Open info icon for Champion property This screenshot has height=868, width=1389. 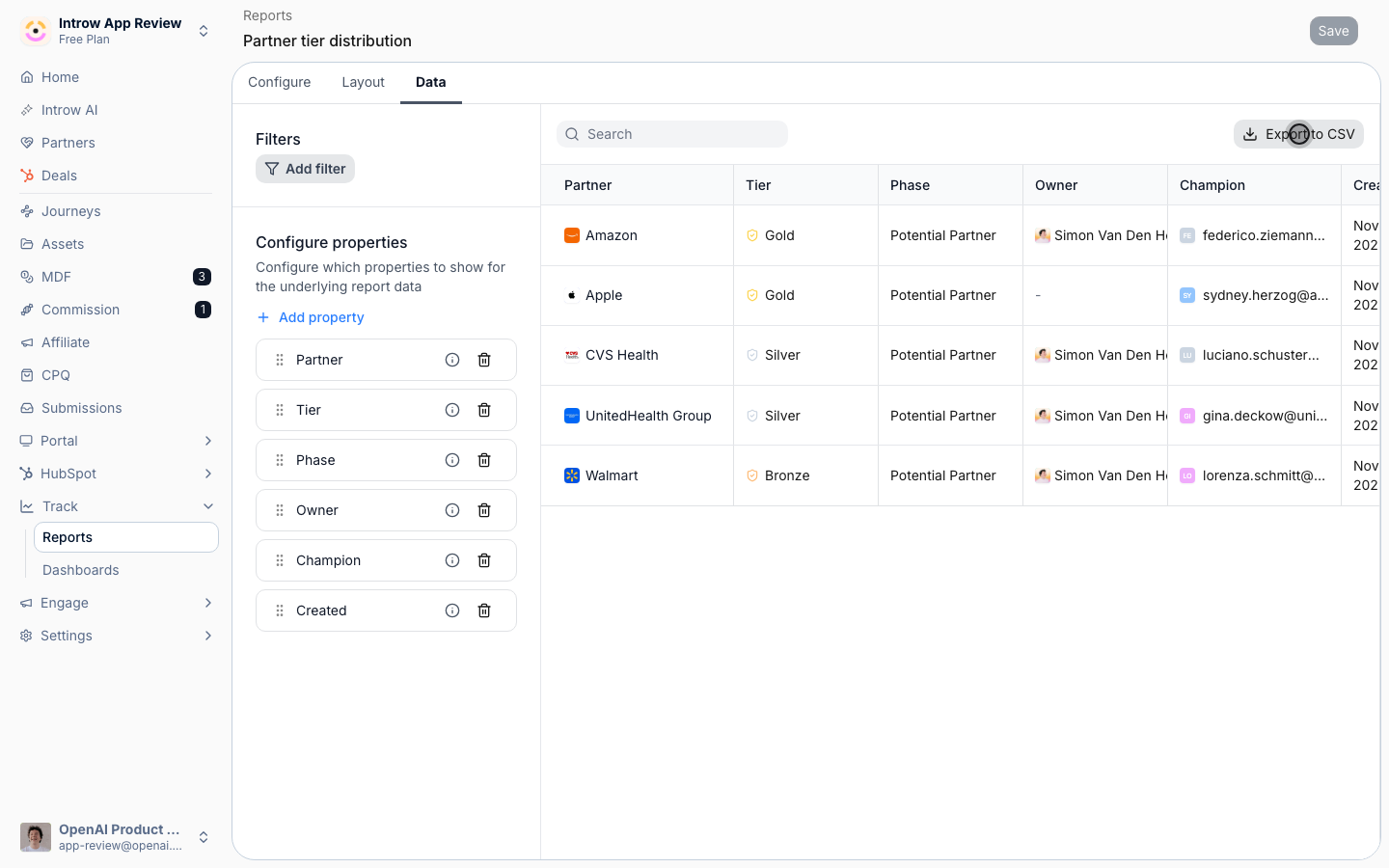point(452,560)
